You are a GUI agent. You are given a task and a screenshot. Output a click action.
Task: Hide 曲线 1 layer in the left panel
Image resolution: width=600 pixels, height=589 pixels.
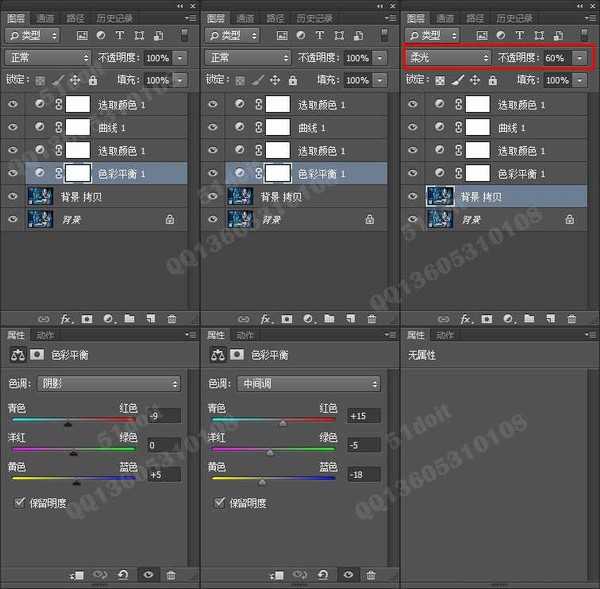pos(12,127)
